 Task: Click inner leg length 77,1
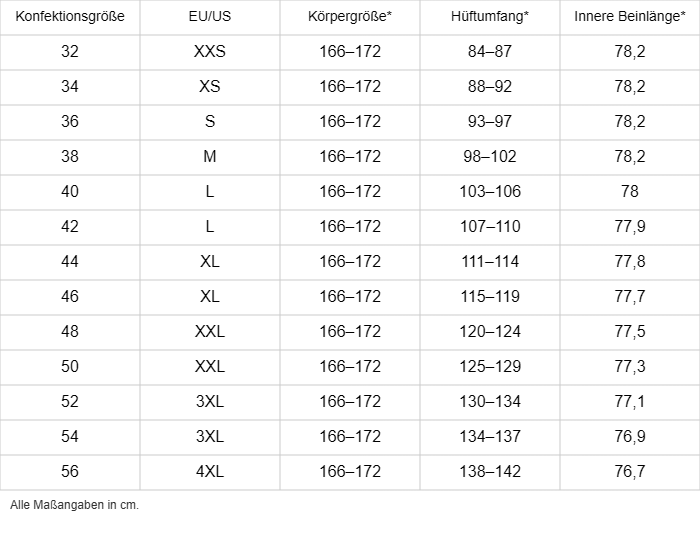pyautogui.click(x=630, y=402)
